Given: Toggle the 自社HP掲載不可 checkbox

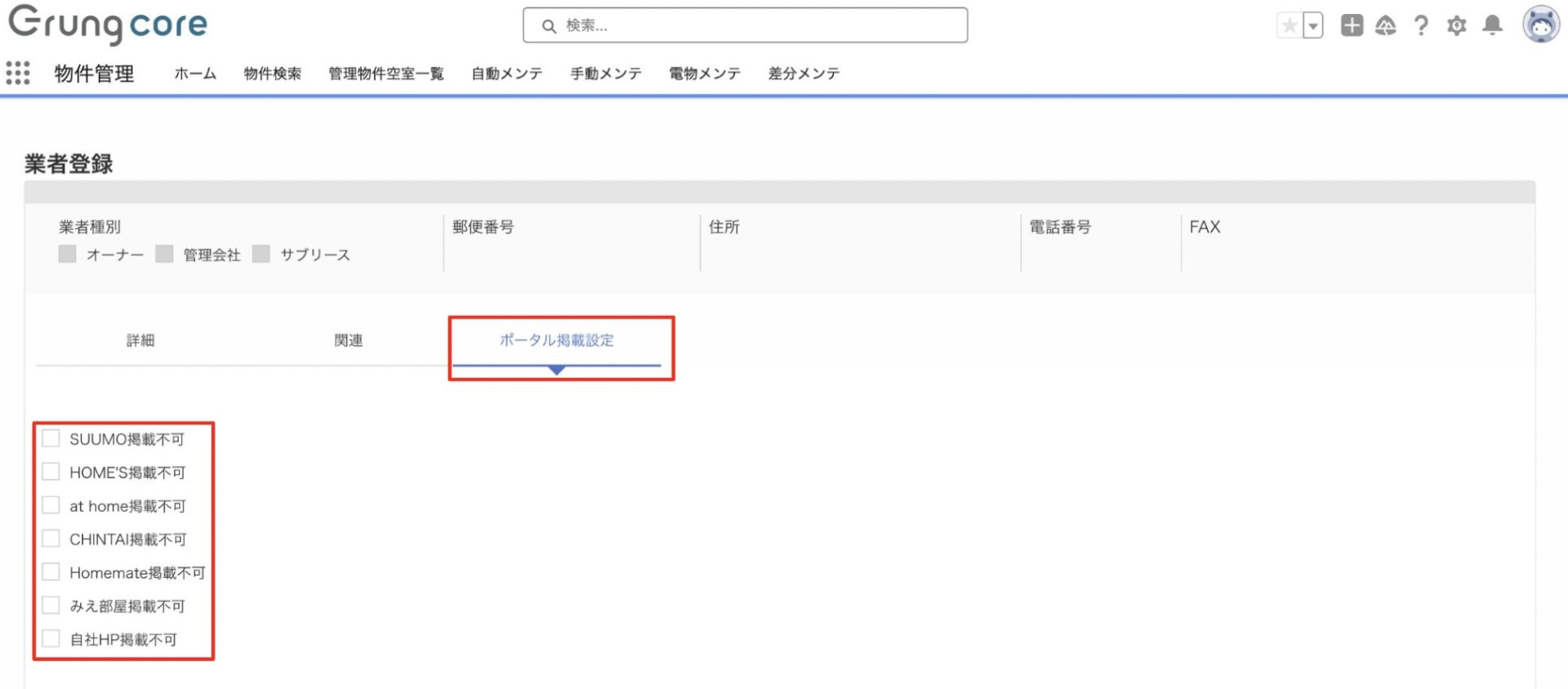Looking at the screenshot, I should pyautogui.click(x=51, y=639).
